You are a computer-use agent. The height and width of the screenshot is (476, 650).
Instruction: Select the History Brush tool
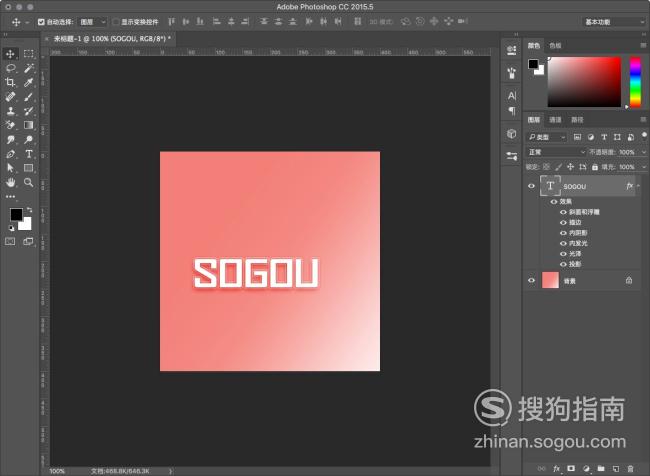(x=28, y=111)
